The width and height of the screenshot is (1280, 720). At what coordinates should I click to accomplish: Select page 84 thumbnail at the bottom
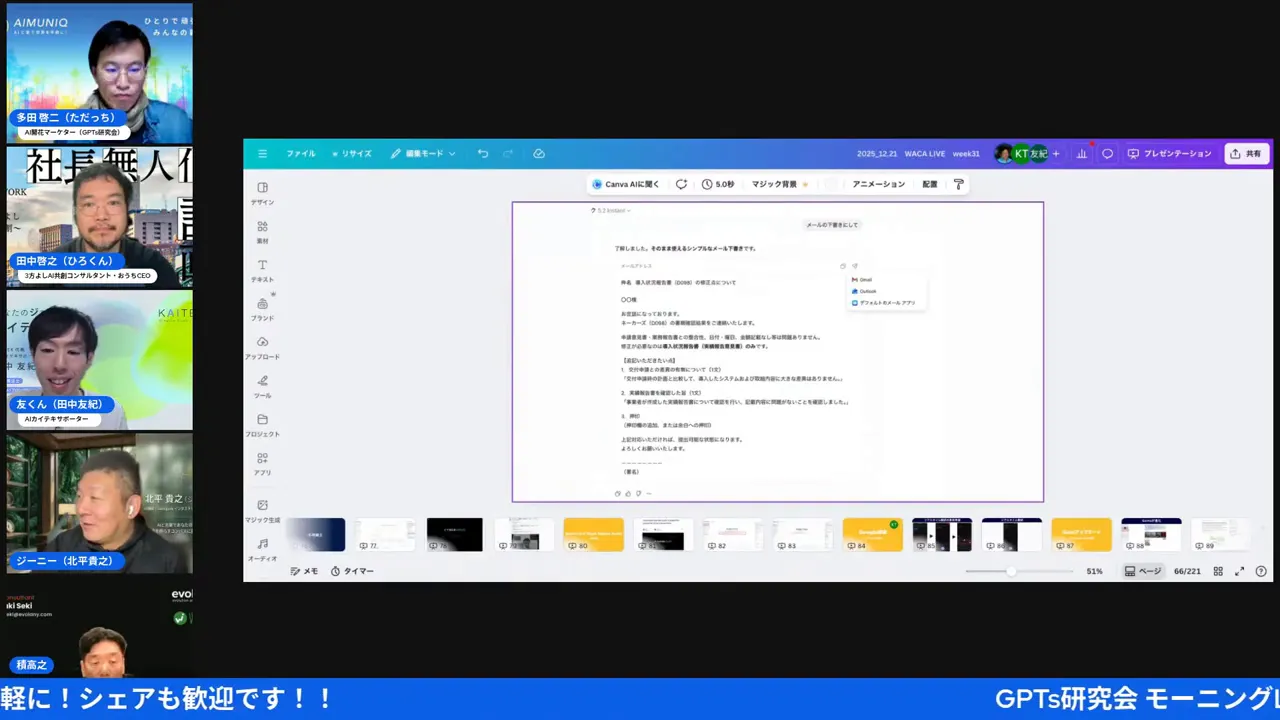pyautogui.click(x=872, y=534)
